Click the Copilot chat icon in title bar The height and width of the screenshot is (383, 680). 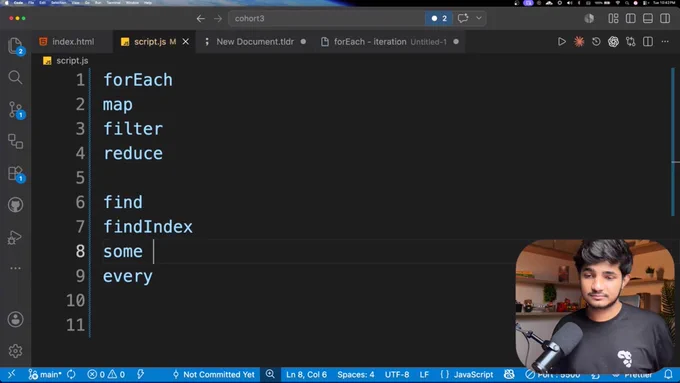[463, 18]
